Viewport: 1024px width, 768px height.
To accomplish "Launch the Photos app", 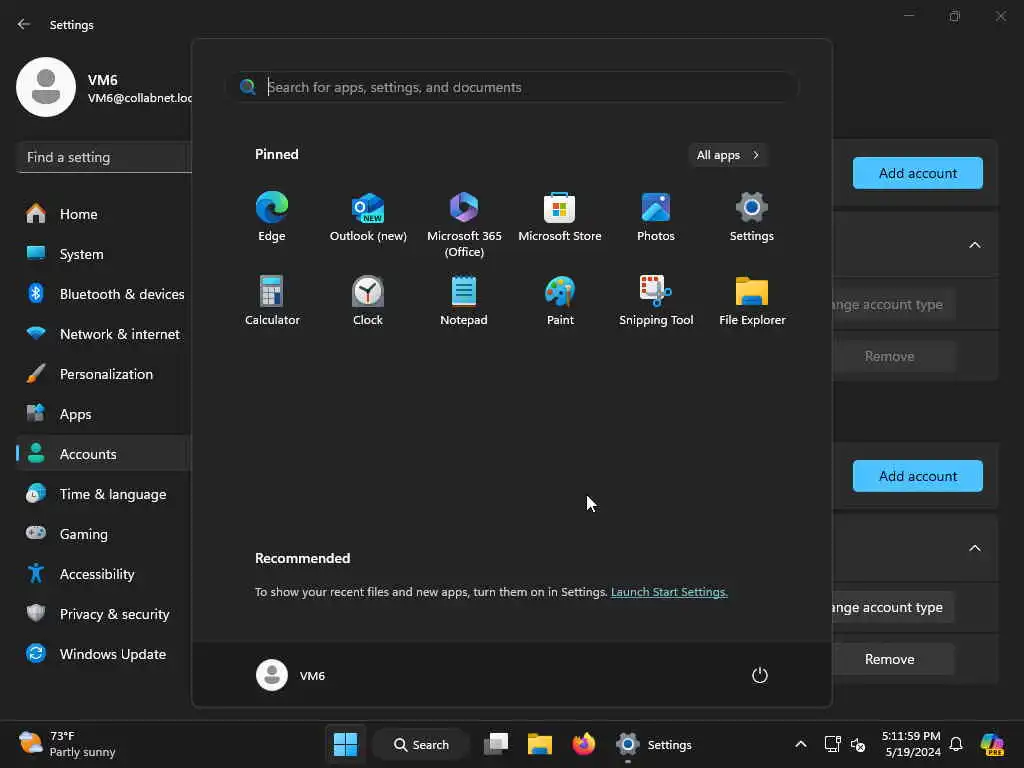I will coord(656,217).
